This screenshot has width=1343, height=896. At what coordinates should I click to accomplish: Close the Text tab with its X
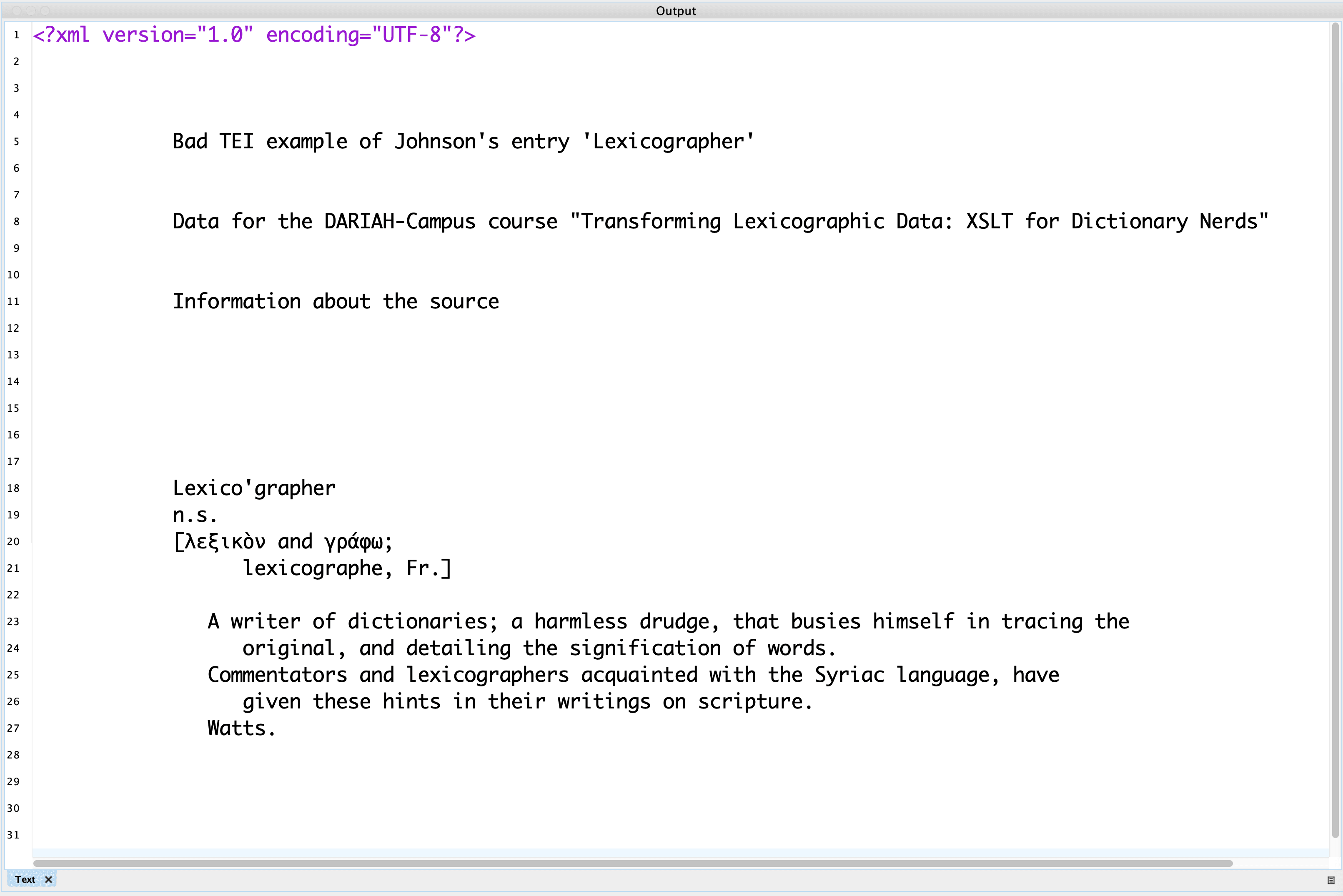click(49, 879)
